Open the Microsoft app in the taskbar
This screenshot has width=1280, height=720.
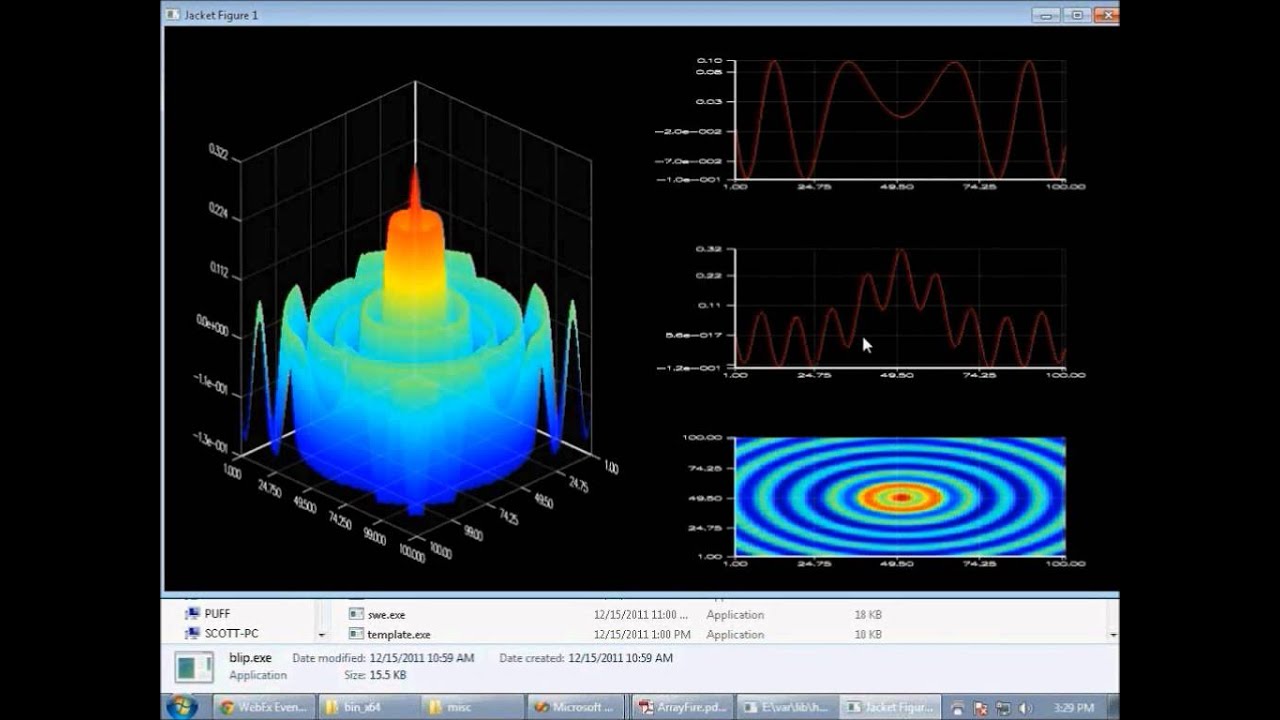click(575, 707)
